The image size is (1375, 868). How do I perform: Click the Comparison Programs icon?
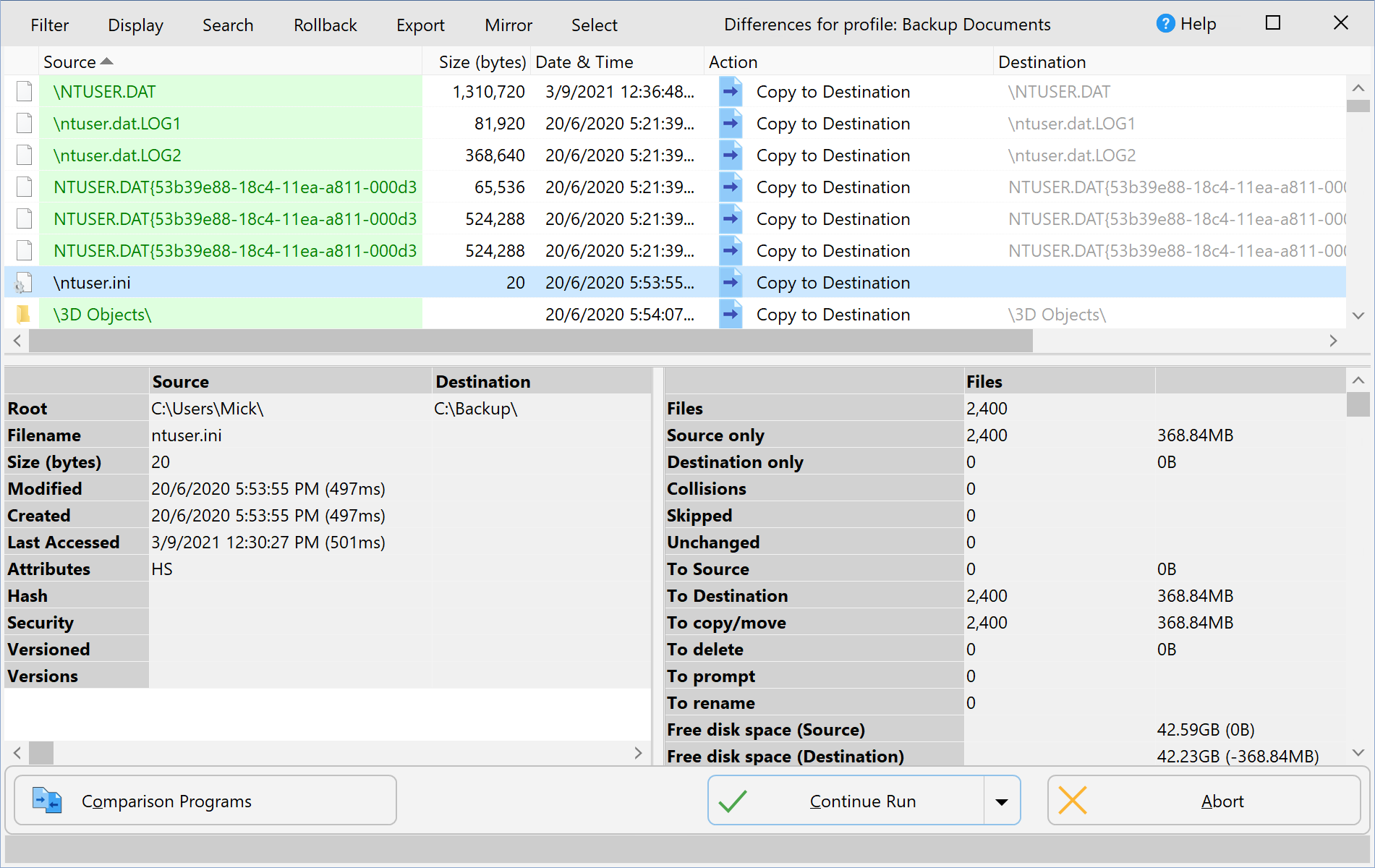46,800
